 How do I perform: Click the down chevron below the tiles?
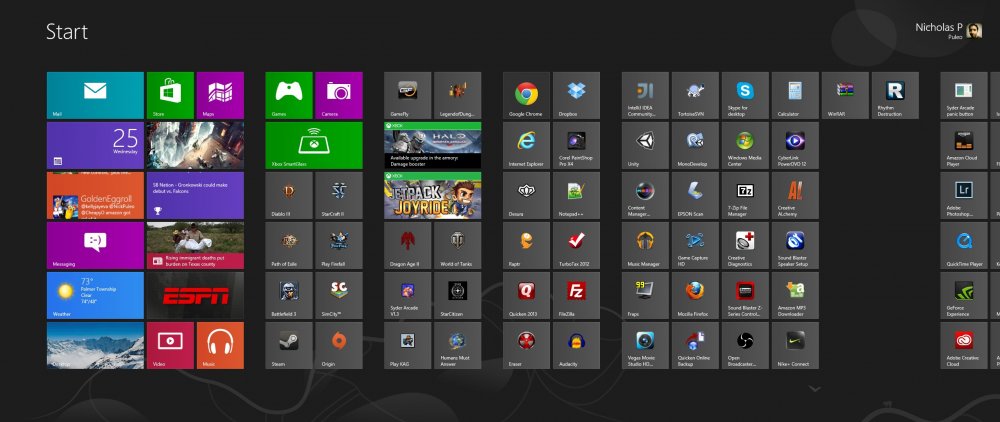[814, 388]
